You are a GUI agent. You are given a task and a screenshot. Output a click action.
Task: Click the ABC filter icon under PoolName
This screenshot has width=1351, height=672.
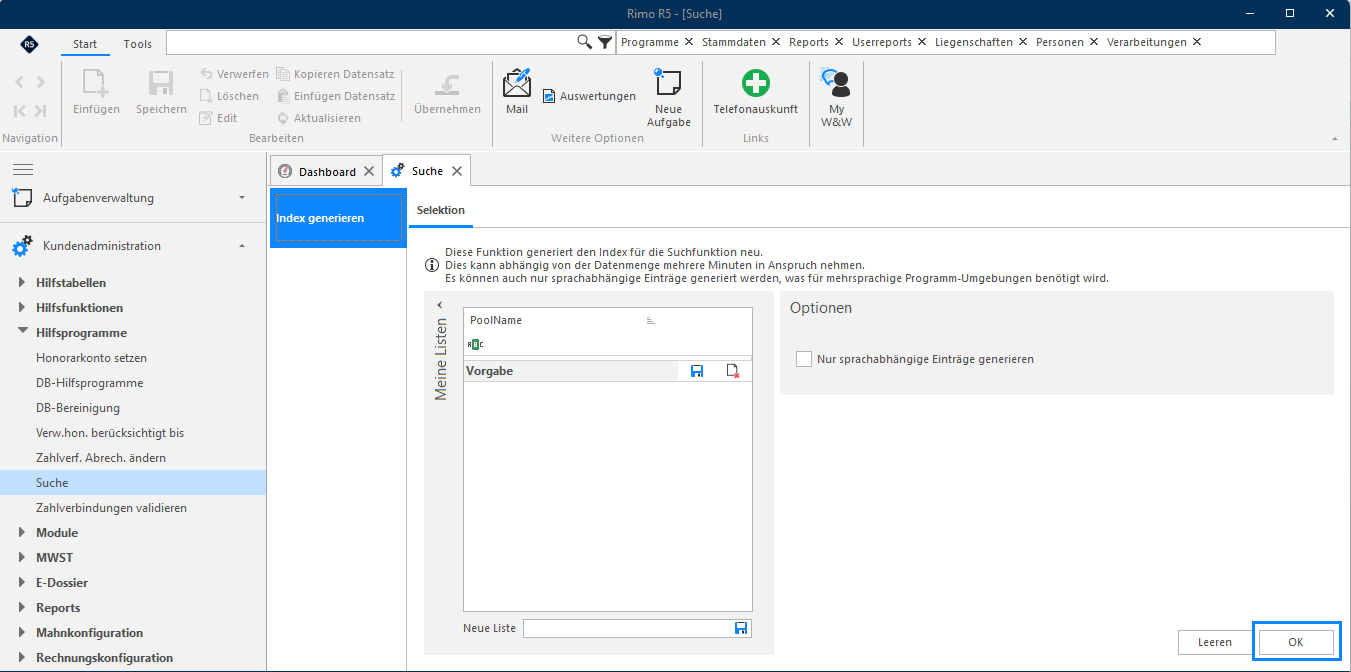[x=475, y=344]
